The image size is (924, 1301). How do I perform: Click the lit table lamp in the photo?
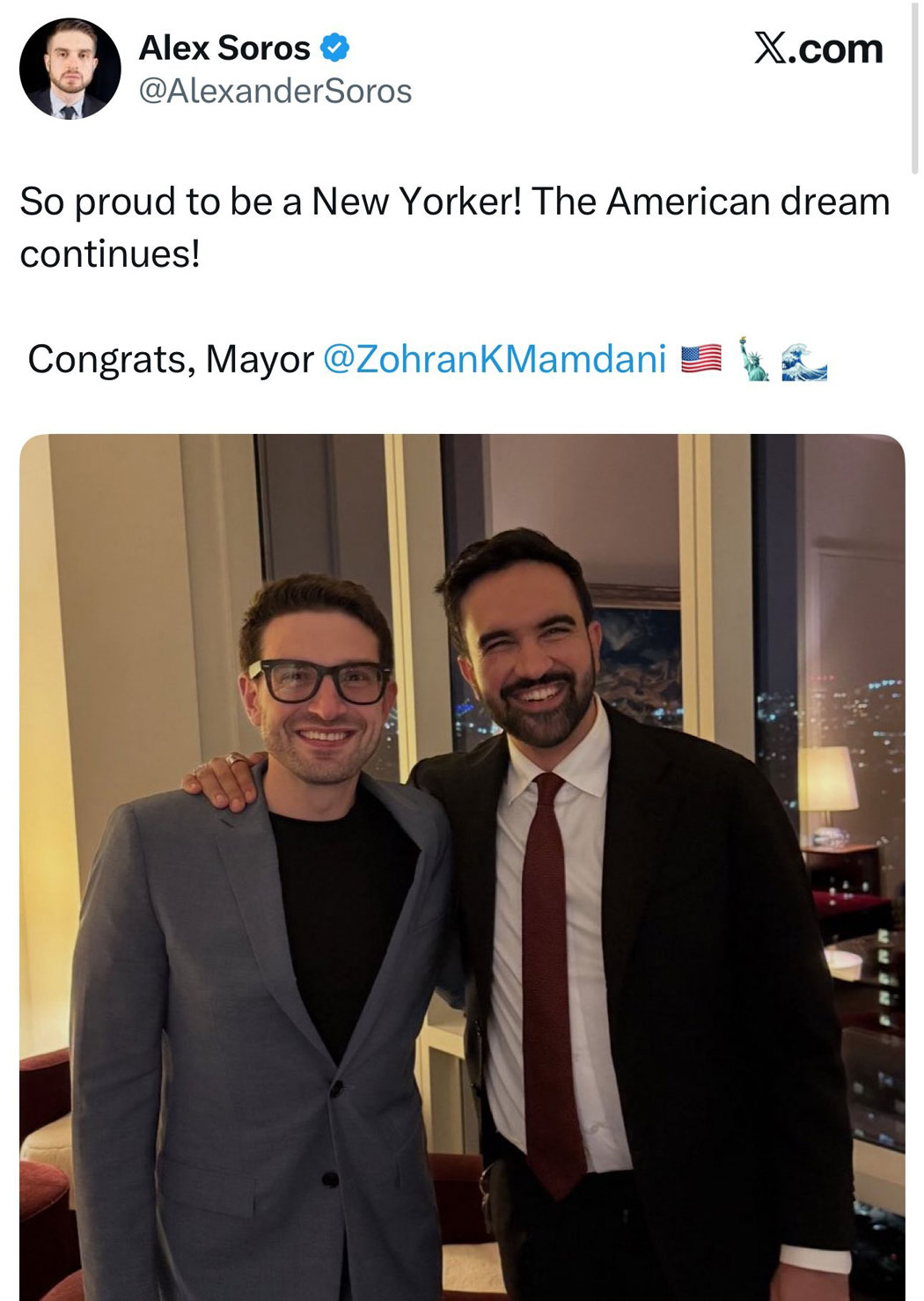click(x=825, y=779)
